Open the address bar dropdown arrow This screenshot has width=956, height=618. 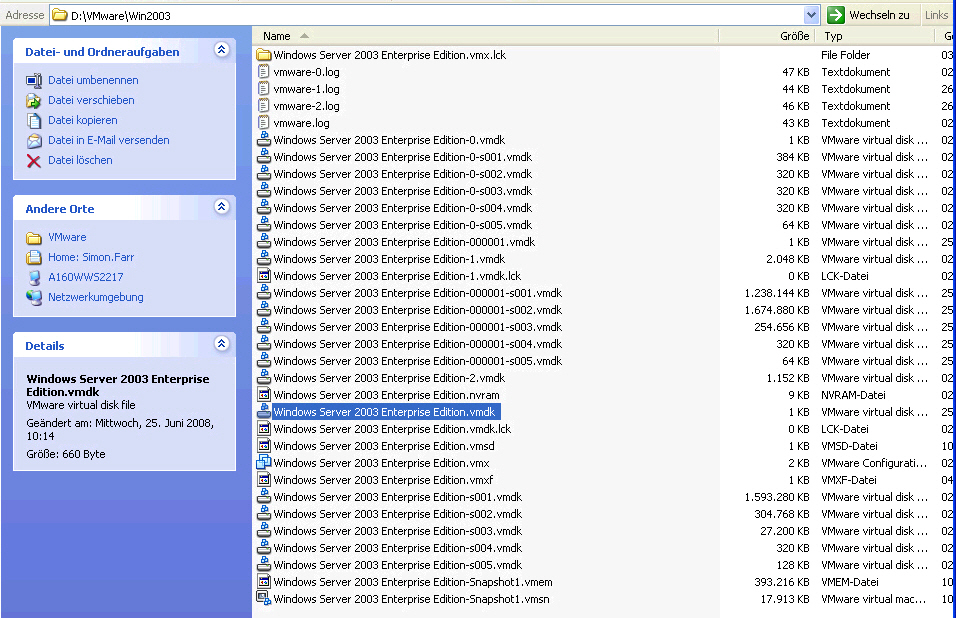click(812, 15)
